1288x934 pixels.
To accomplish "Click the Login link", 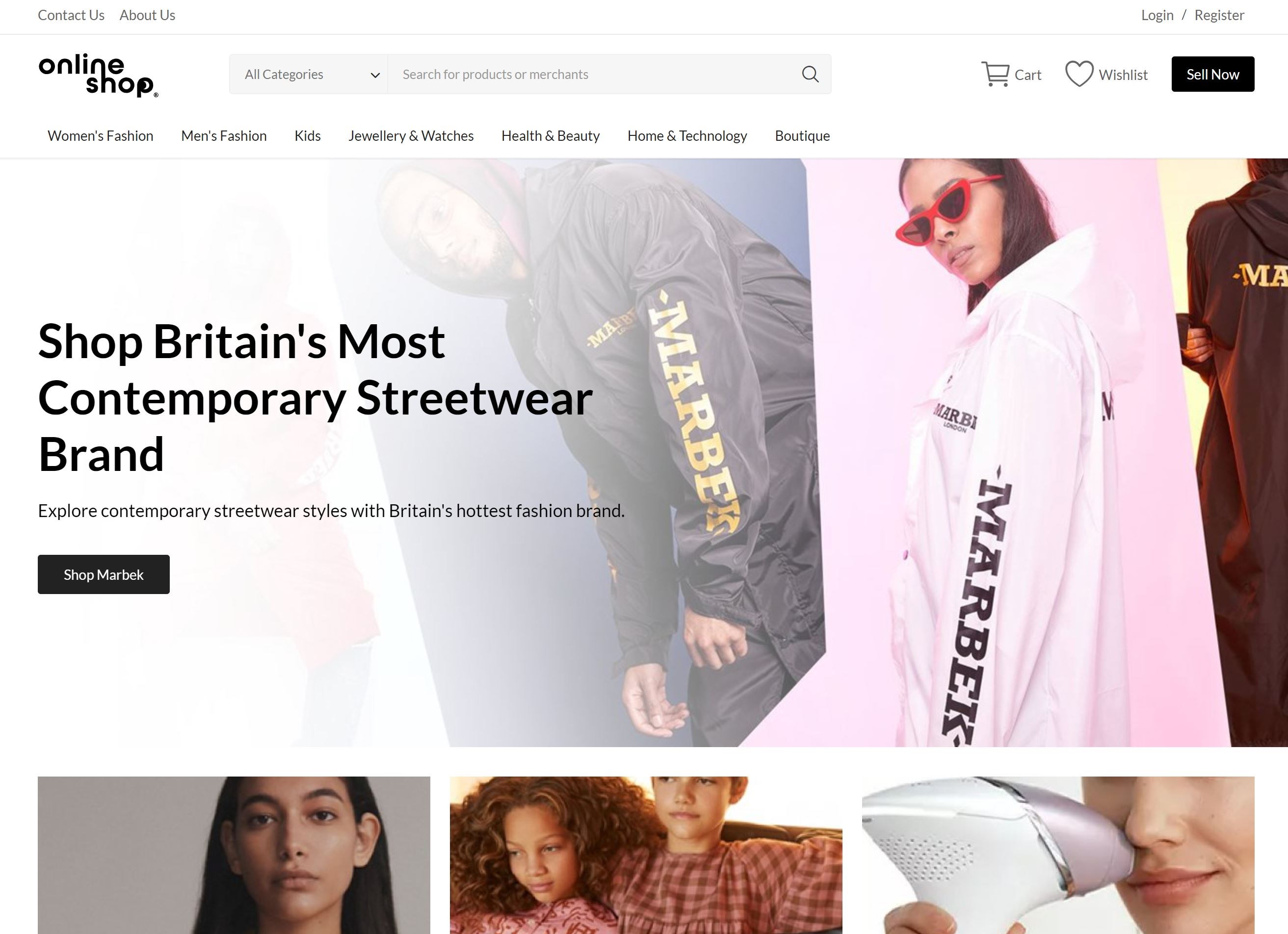I will click(1157, 15).
